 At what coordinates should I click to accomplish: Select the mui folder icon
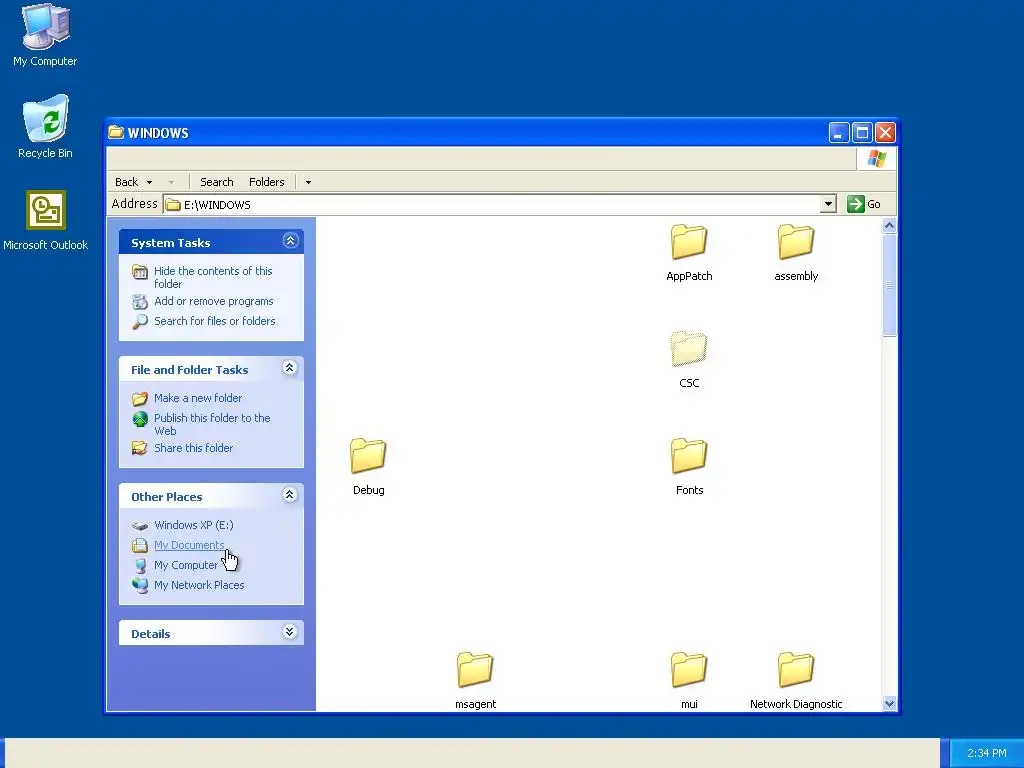click(689, 670)
